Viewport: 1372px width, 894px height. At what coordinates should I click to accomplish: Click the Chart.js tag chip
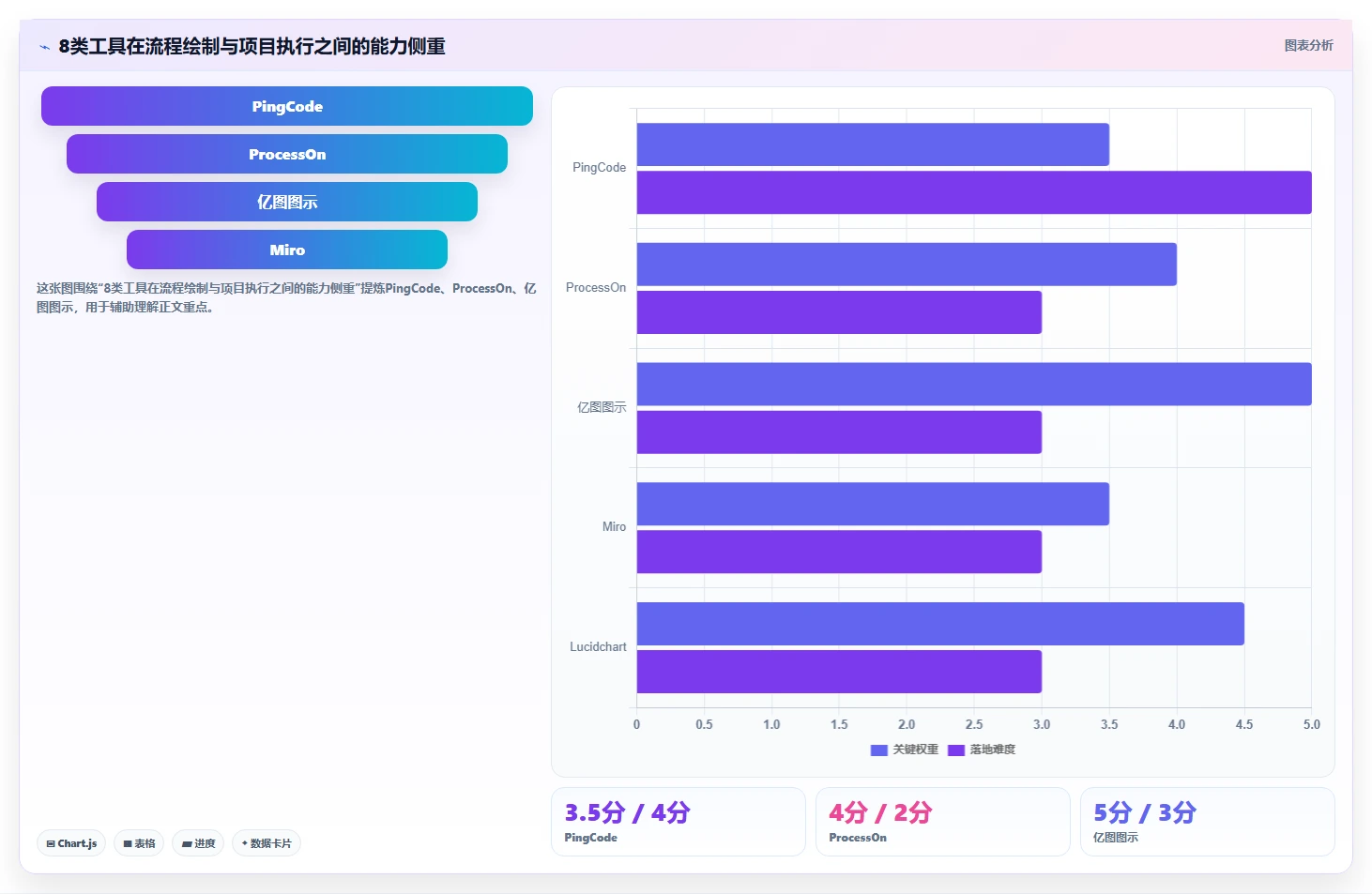[71, 843]
